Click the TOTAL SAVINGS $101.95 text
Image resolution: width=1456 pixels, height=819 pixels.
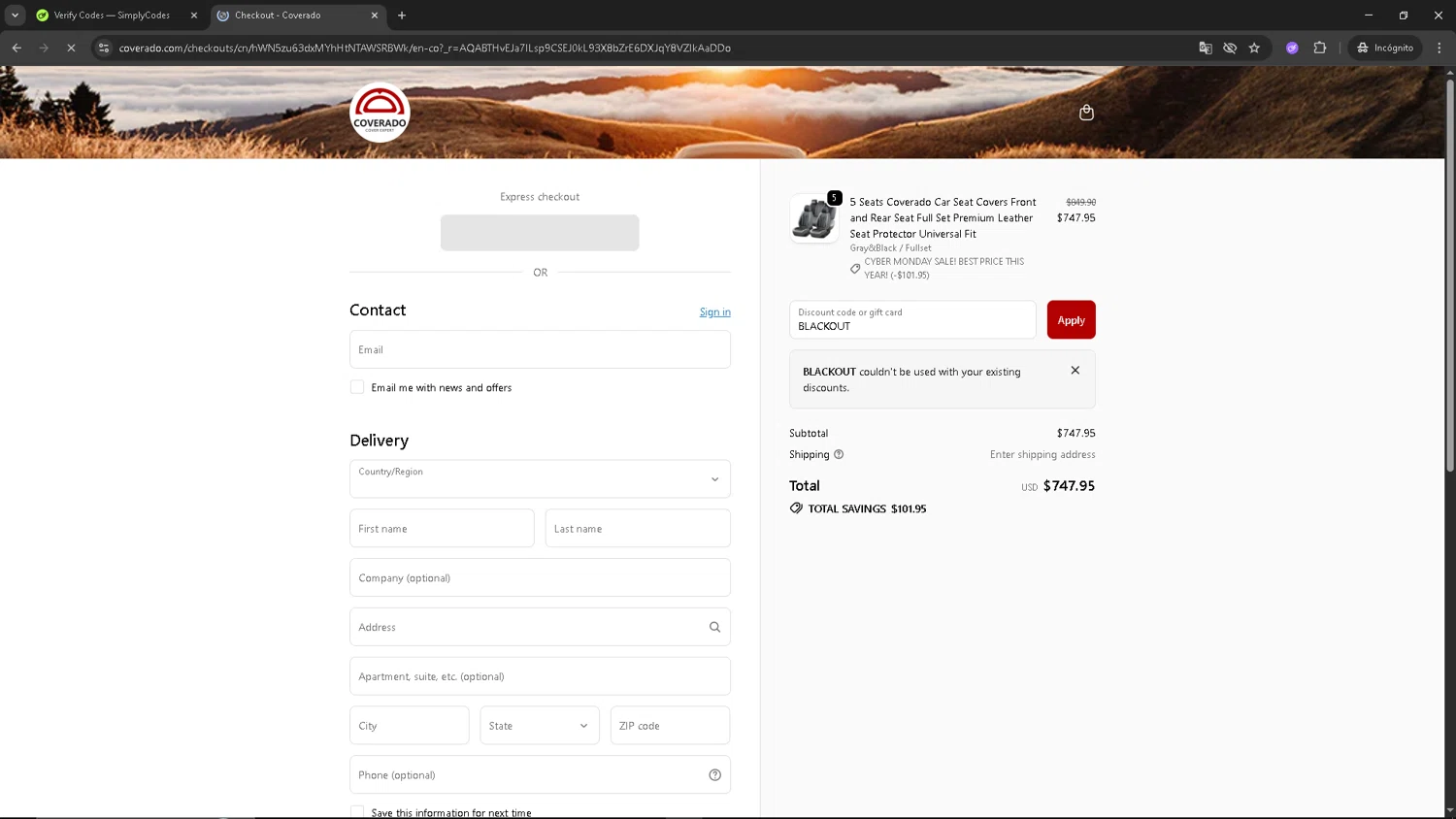pos(867,508)
